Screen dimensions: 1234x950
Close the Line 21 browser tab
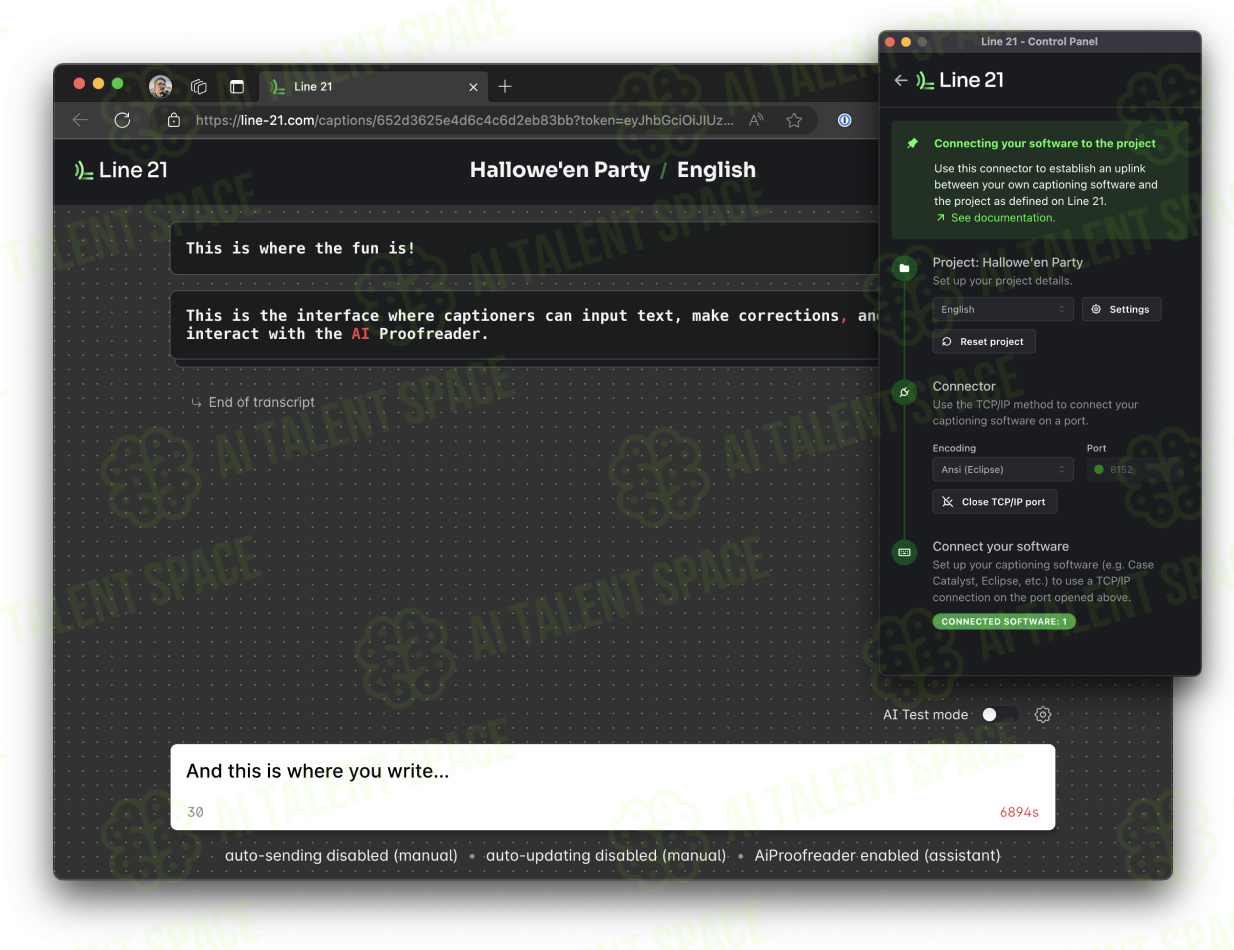pos(474,87)
